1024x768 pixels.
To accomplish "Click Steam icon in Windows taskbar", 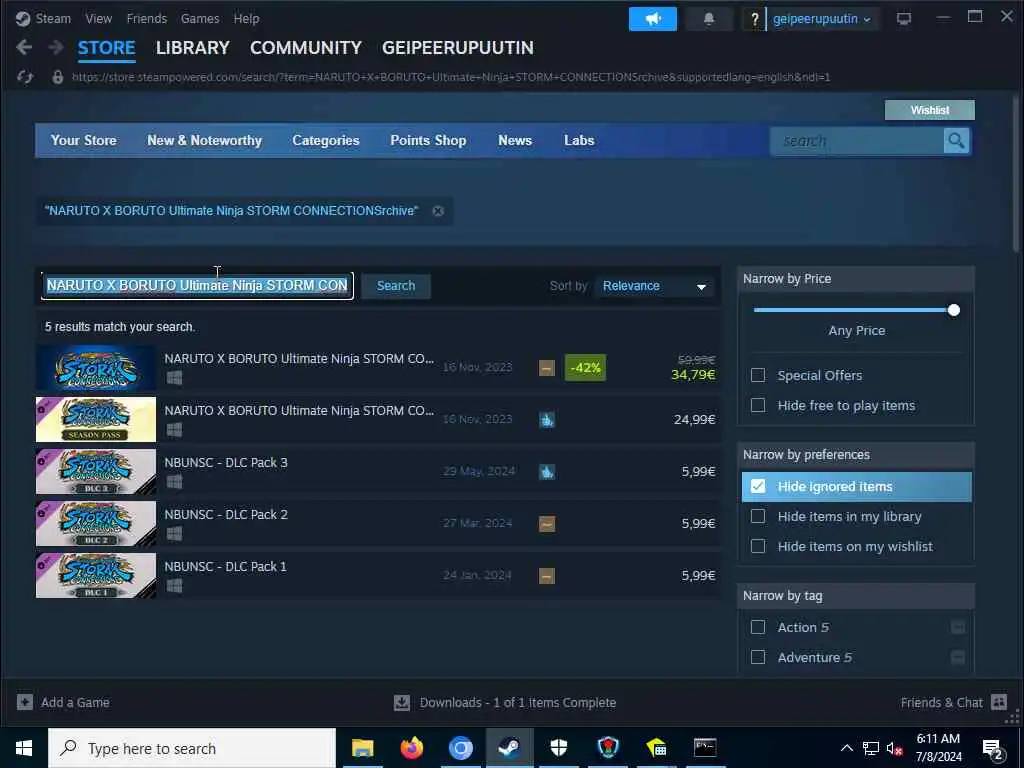I will pos(509,748).
